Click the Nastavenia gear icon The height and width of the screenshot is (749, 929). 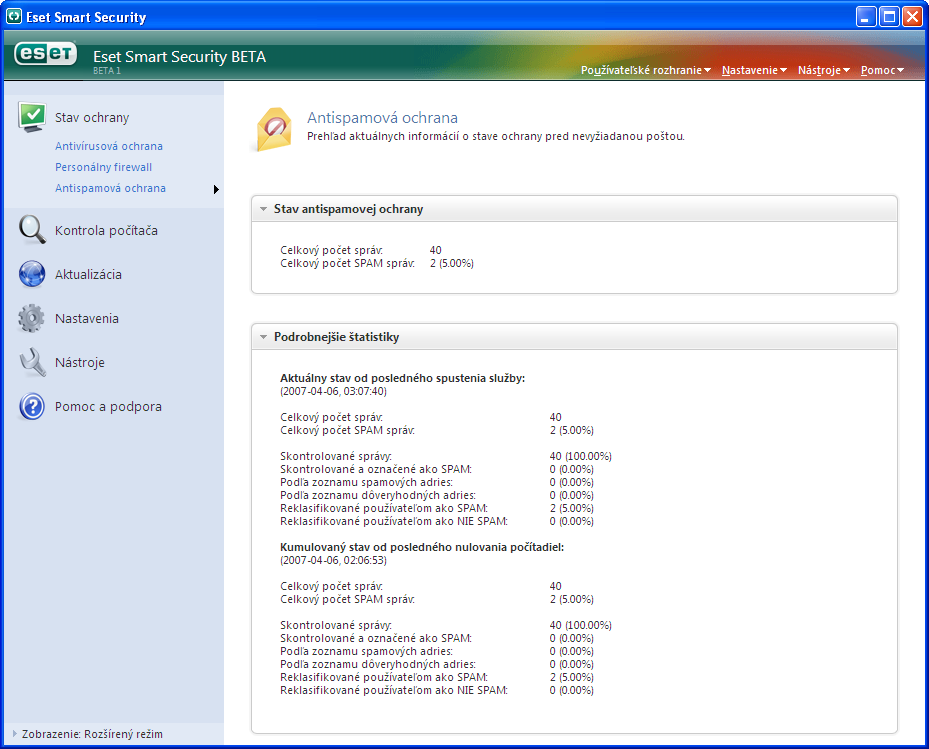click(31, 318)
